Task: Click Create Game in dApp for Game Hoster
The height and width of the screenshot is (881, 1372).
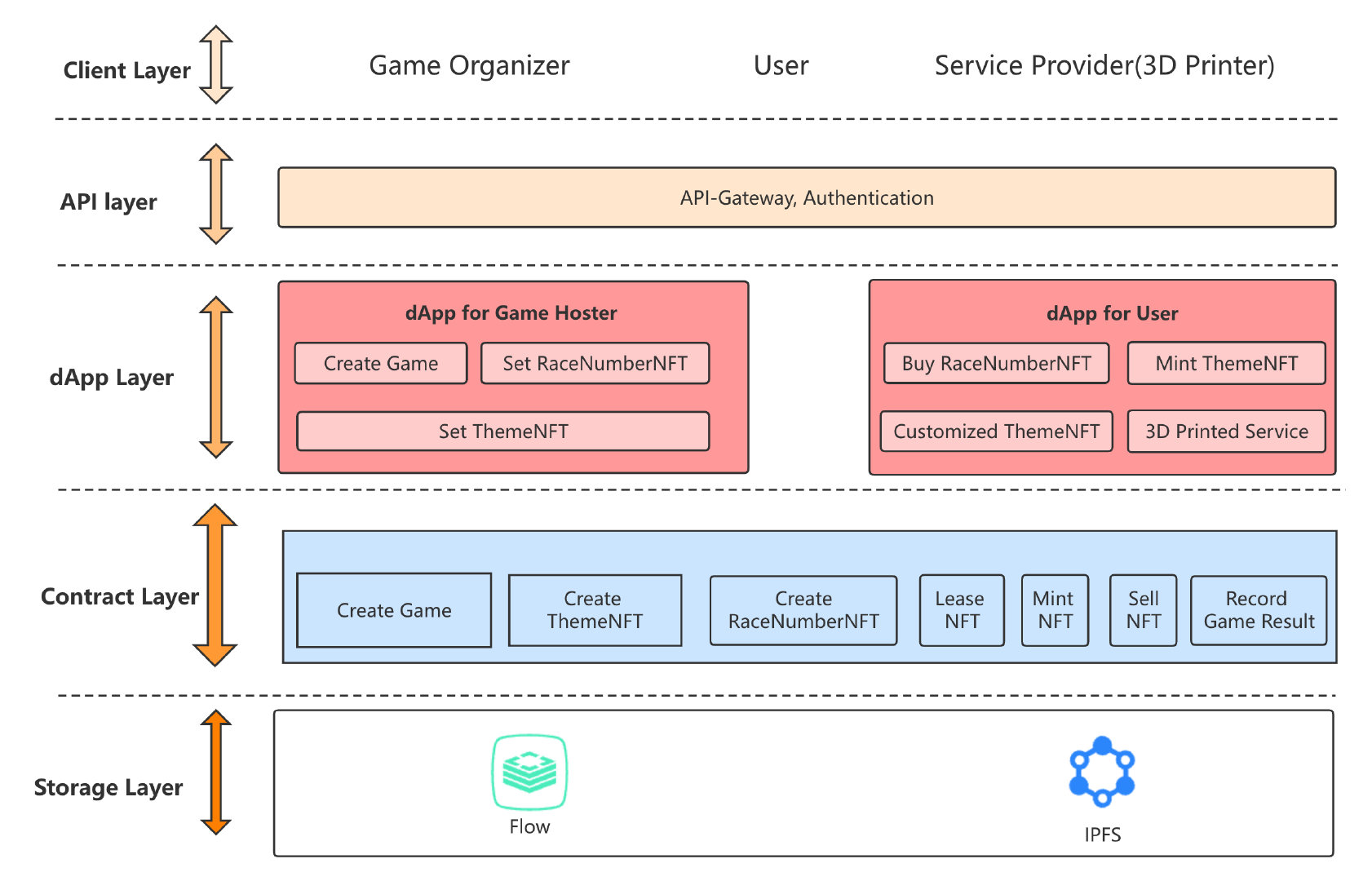Action: click(381, 363)
